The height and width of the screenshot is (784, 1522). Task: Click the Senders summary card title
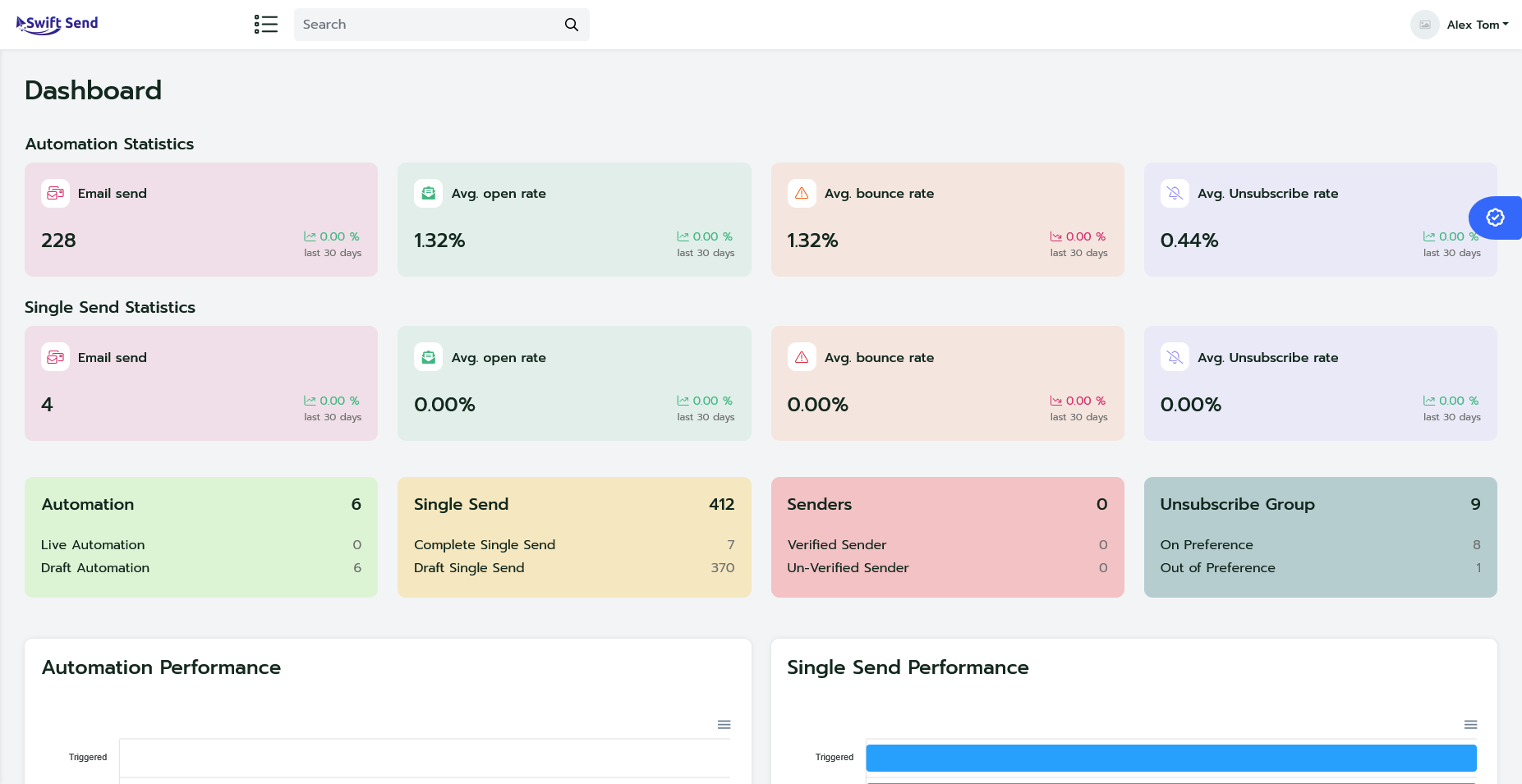(820, 504)
